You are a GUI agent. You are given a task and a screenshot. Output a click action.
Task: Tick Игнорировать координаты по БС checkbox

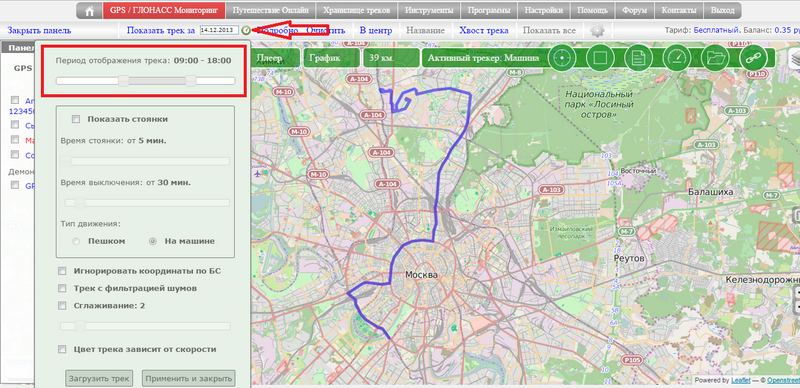(62, 271)
